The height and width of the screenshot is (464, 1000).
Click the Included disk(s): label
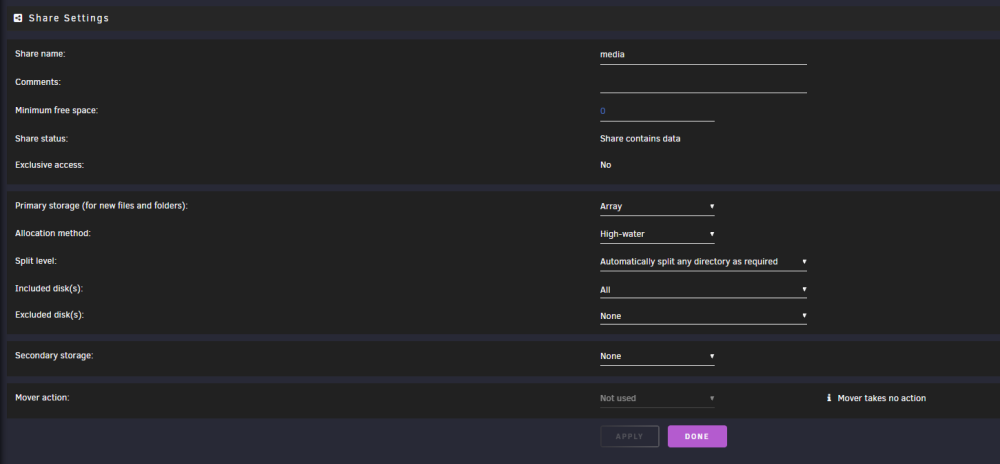(49, 289)
